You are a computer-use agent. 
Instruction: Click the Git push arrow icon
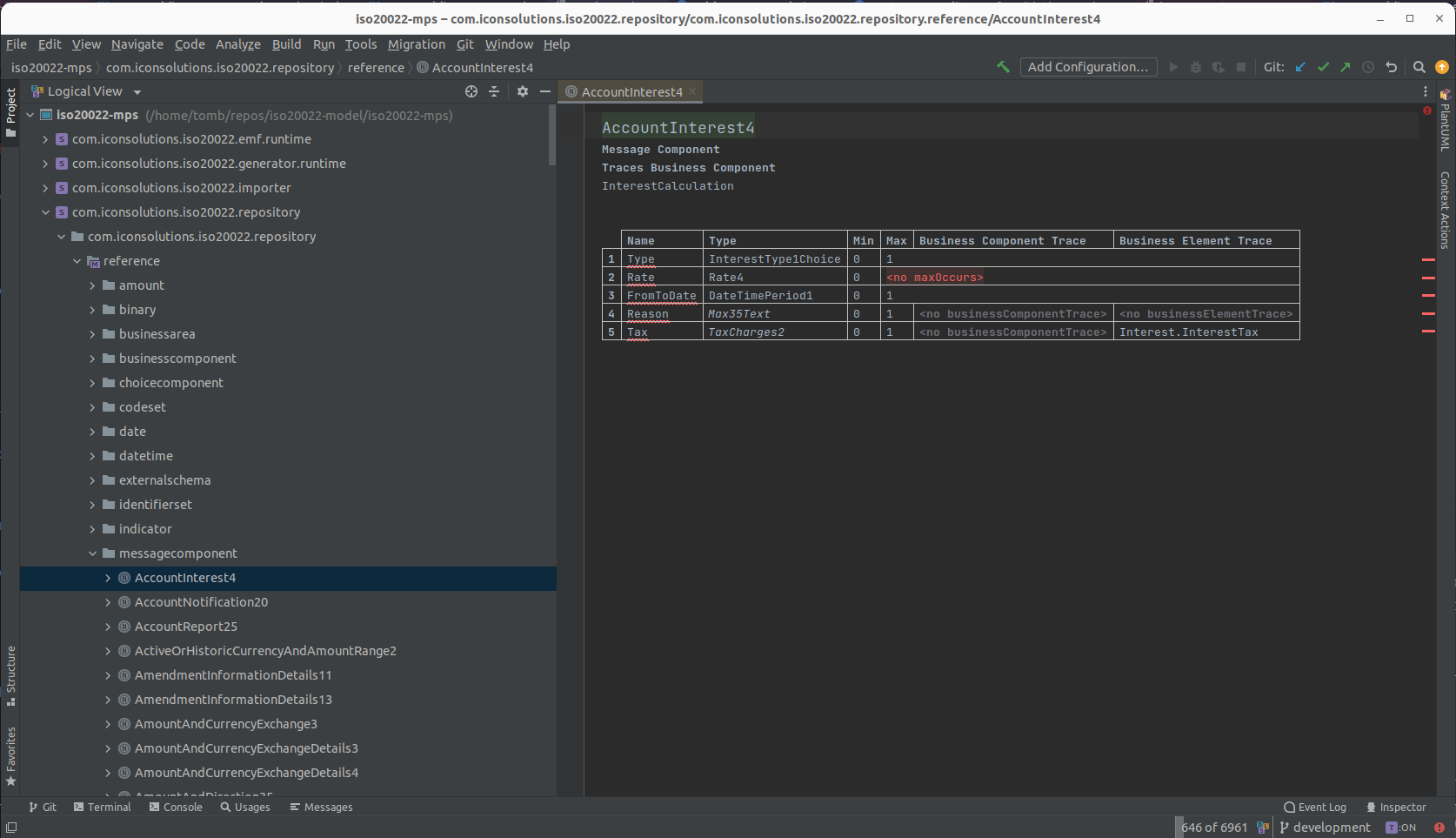tap(1346, 67)
